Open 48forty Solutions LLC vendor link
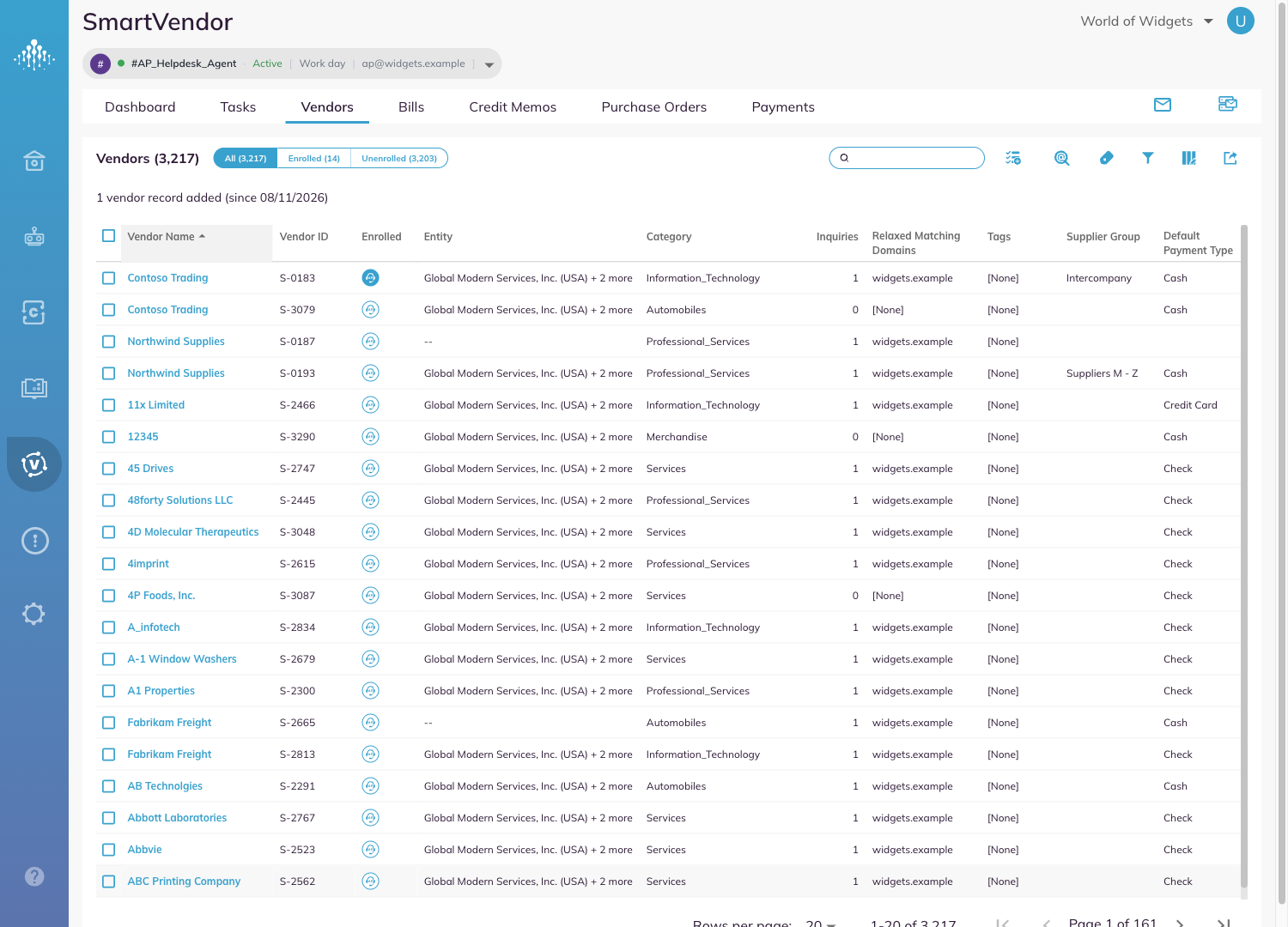 pos(180,500)
